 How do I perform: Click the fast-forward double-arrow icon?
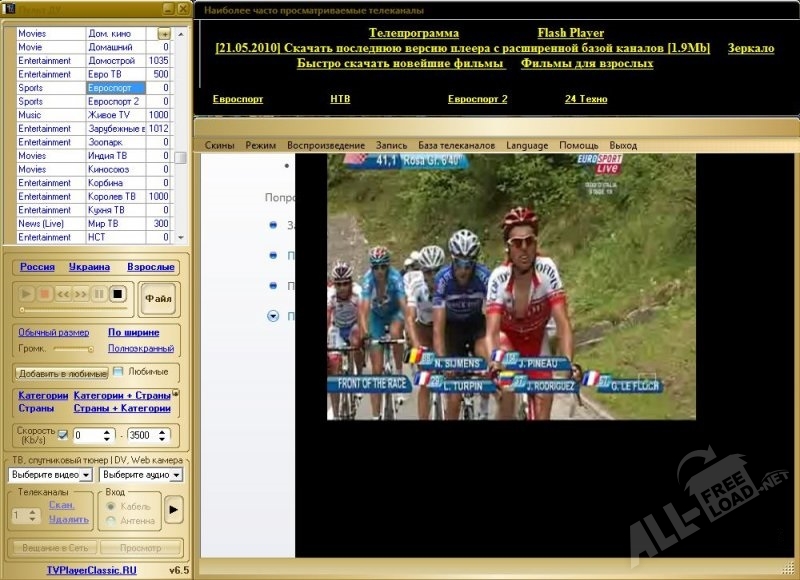[81, 294]
